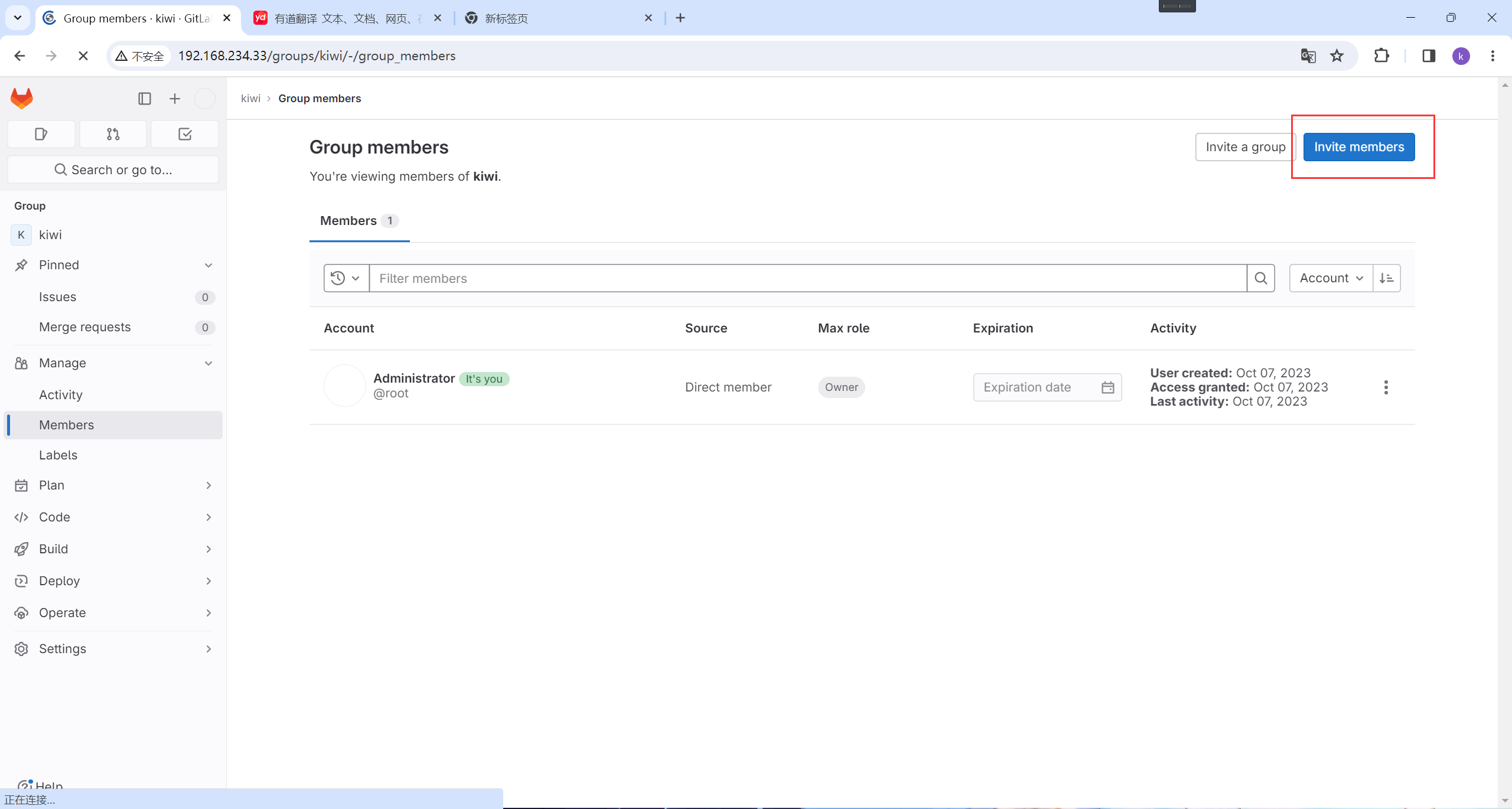Screen dimensions: 1512x809
Task: Click the filter members search magnifier button
Action: pos(1260,278)
